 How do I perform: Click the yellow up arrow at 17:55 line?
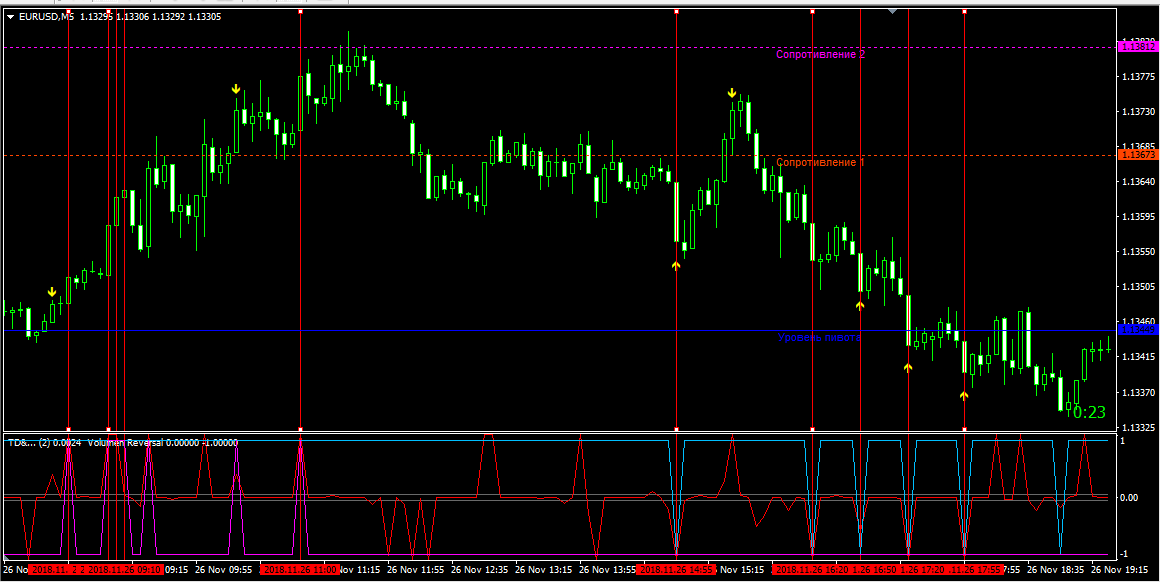[x=963, y=396]
